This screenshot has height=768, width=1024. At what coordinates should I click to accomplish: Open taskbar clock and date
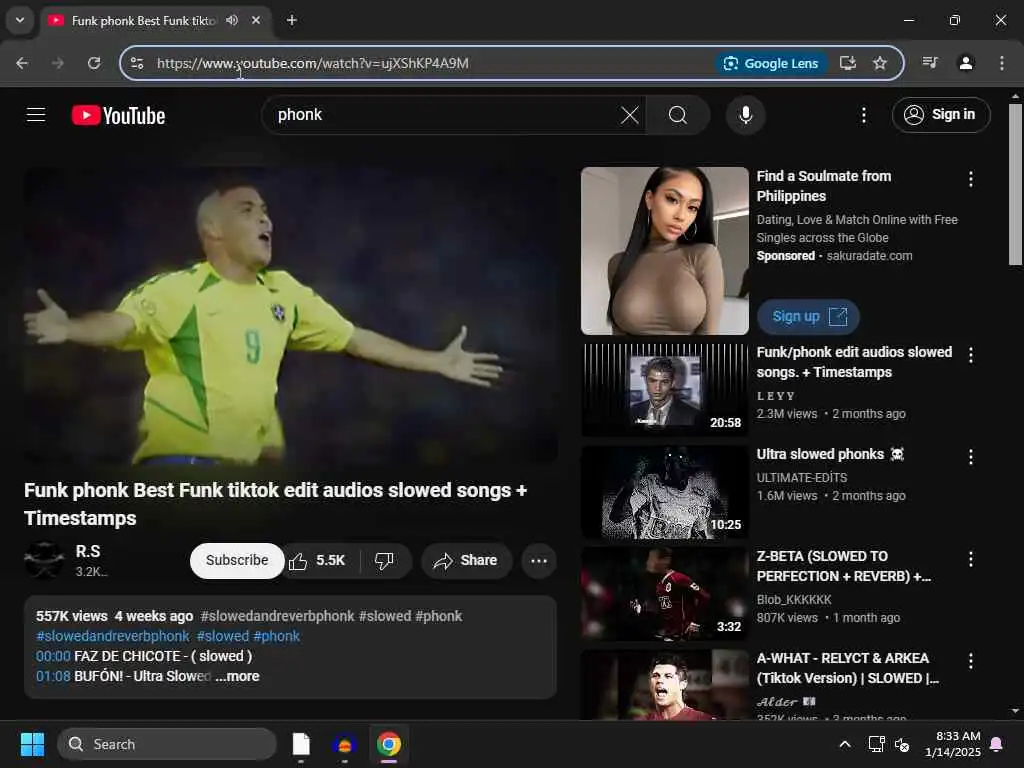coord(953,744)
